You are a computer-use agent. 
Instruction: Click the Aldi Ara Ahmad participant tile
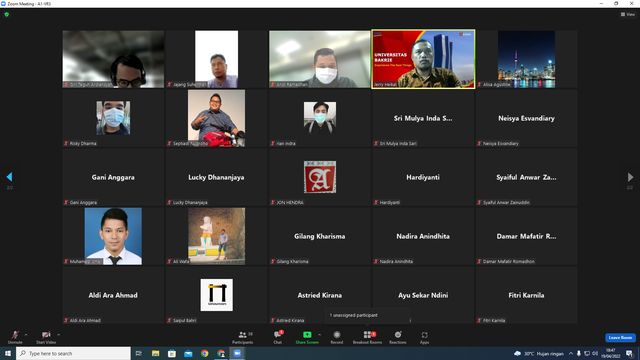tap(113, 295)
